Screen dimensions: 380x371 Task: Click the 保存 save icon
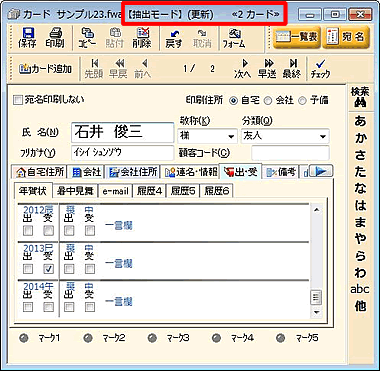(27, 38)
